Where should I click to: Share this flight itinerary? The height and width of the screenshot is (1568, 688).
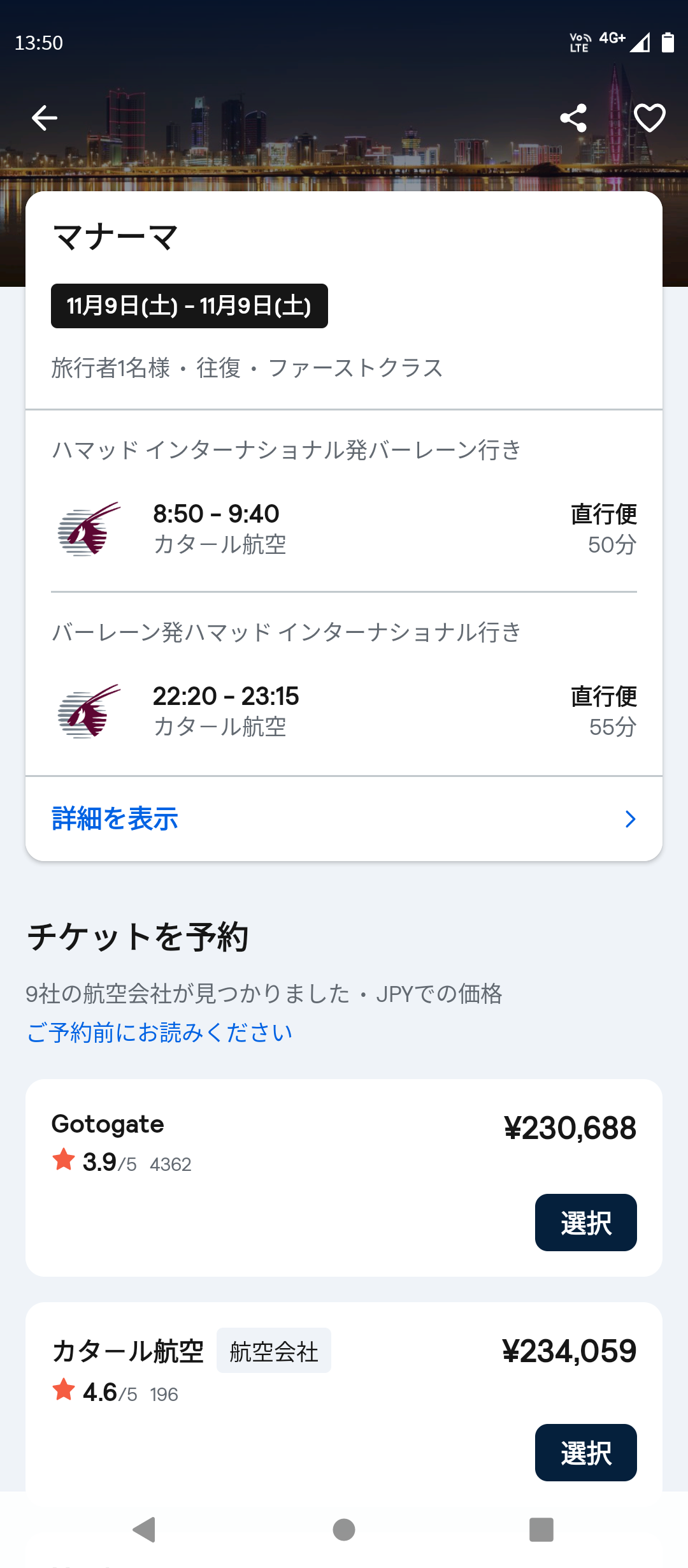(573, 118)
